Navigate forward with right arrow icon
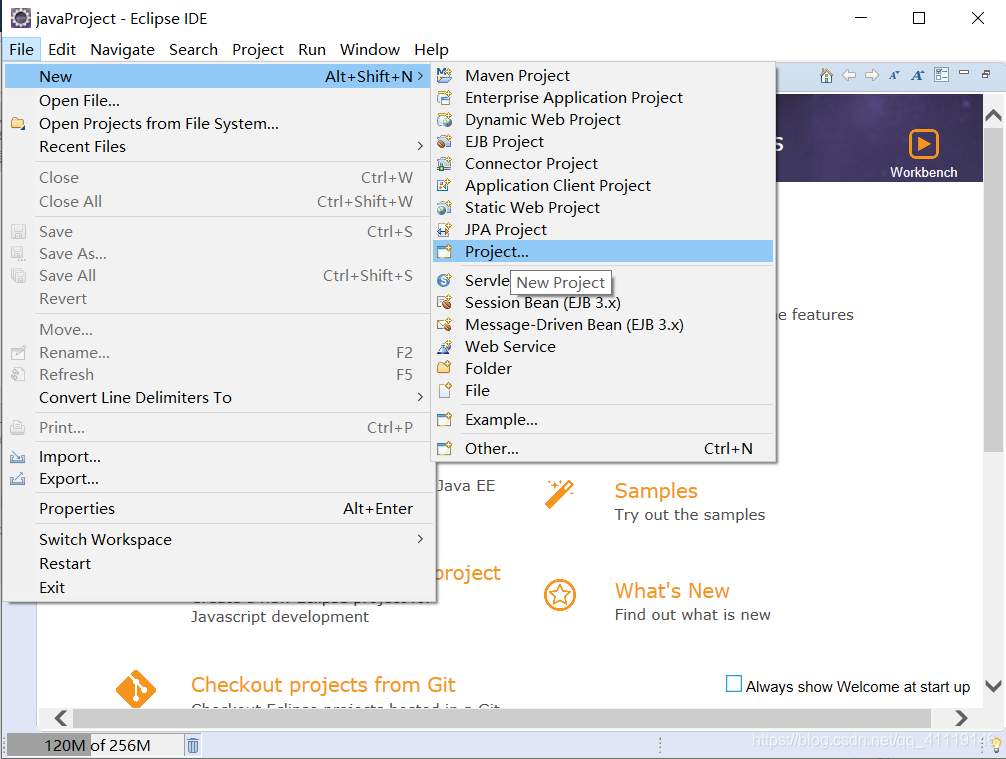Image resolution: width=1006 pixels, height=759 pixels. coord(872,75)
